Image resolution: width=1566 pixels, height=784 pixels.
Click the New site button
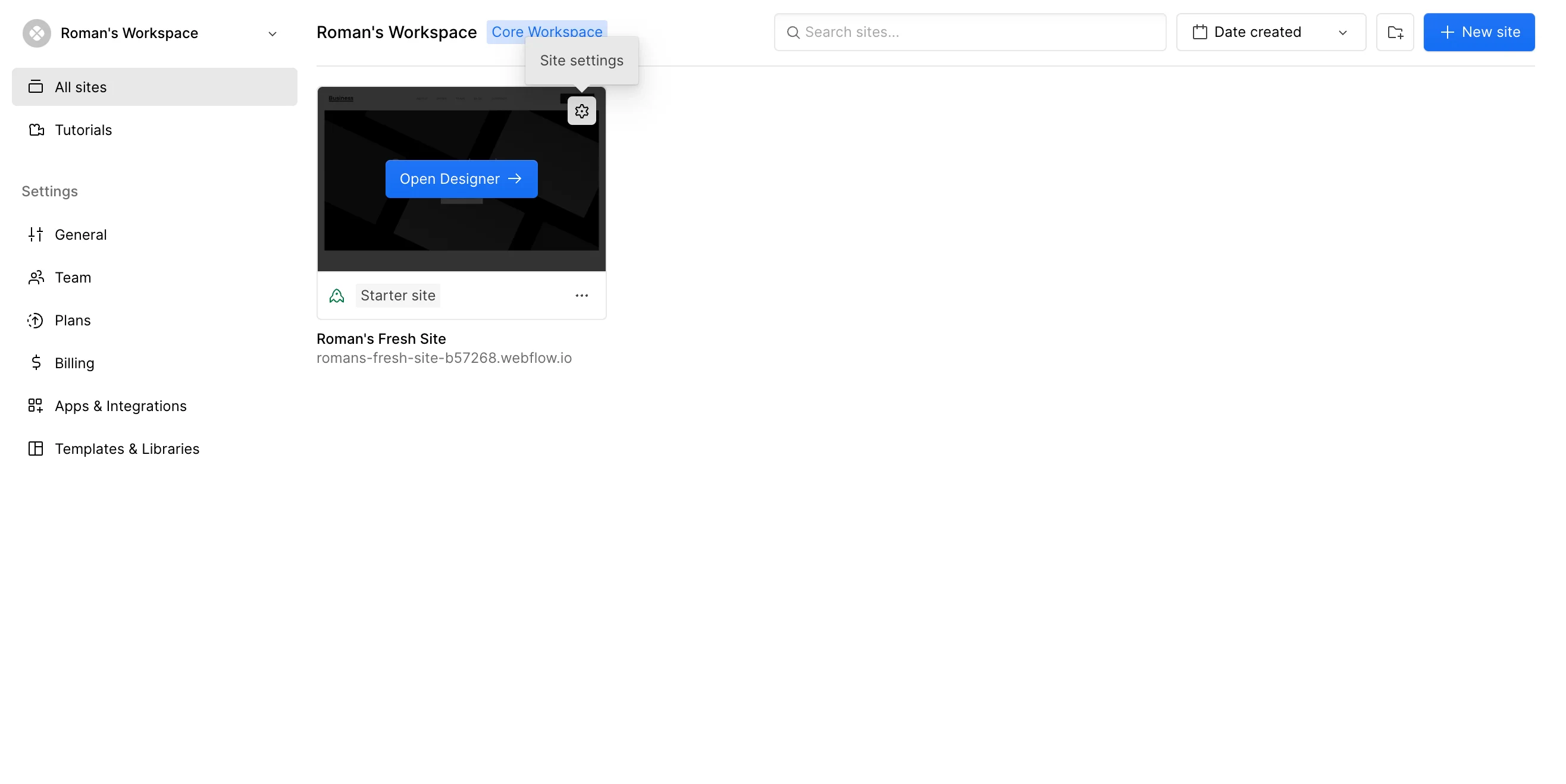[x=1479, y=32]
